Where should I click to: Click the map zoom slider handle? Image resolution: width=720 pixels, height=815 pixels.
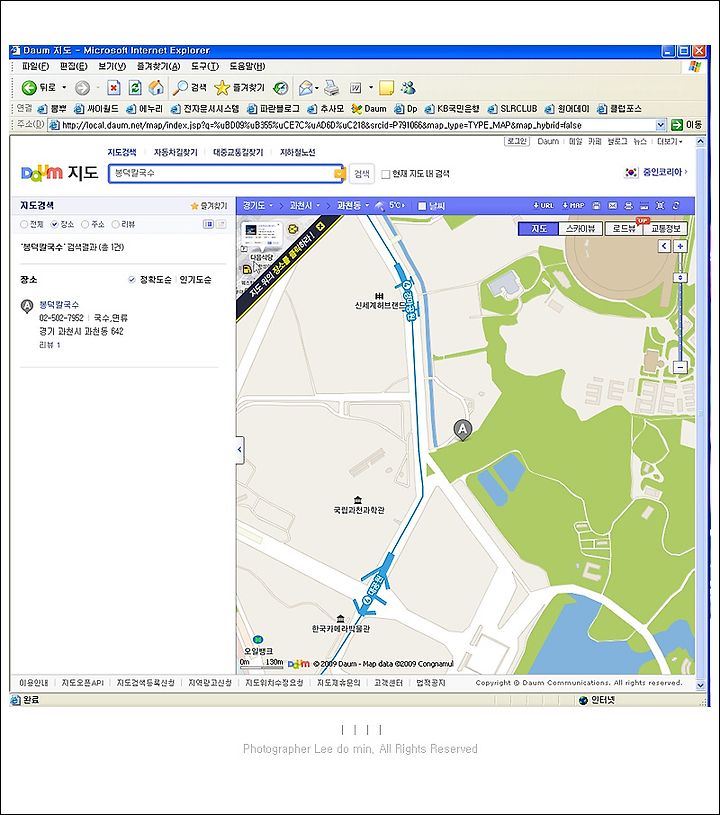tap(680, 278)
